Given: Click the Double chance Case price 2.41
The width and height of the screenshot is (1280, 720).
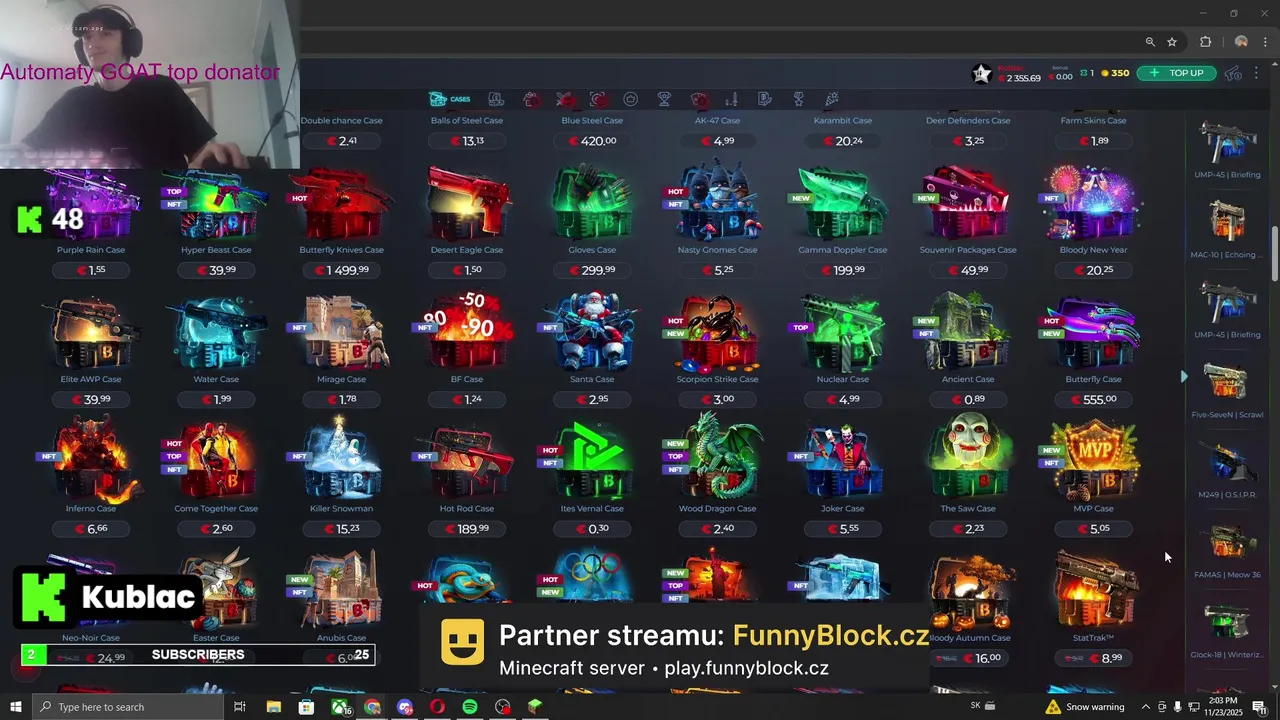Looking at the screenshot, I should point(341,141).
